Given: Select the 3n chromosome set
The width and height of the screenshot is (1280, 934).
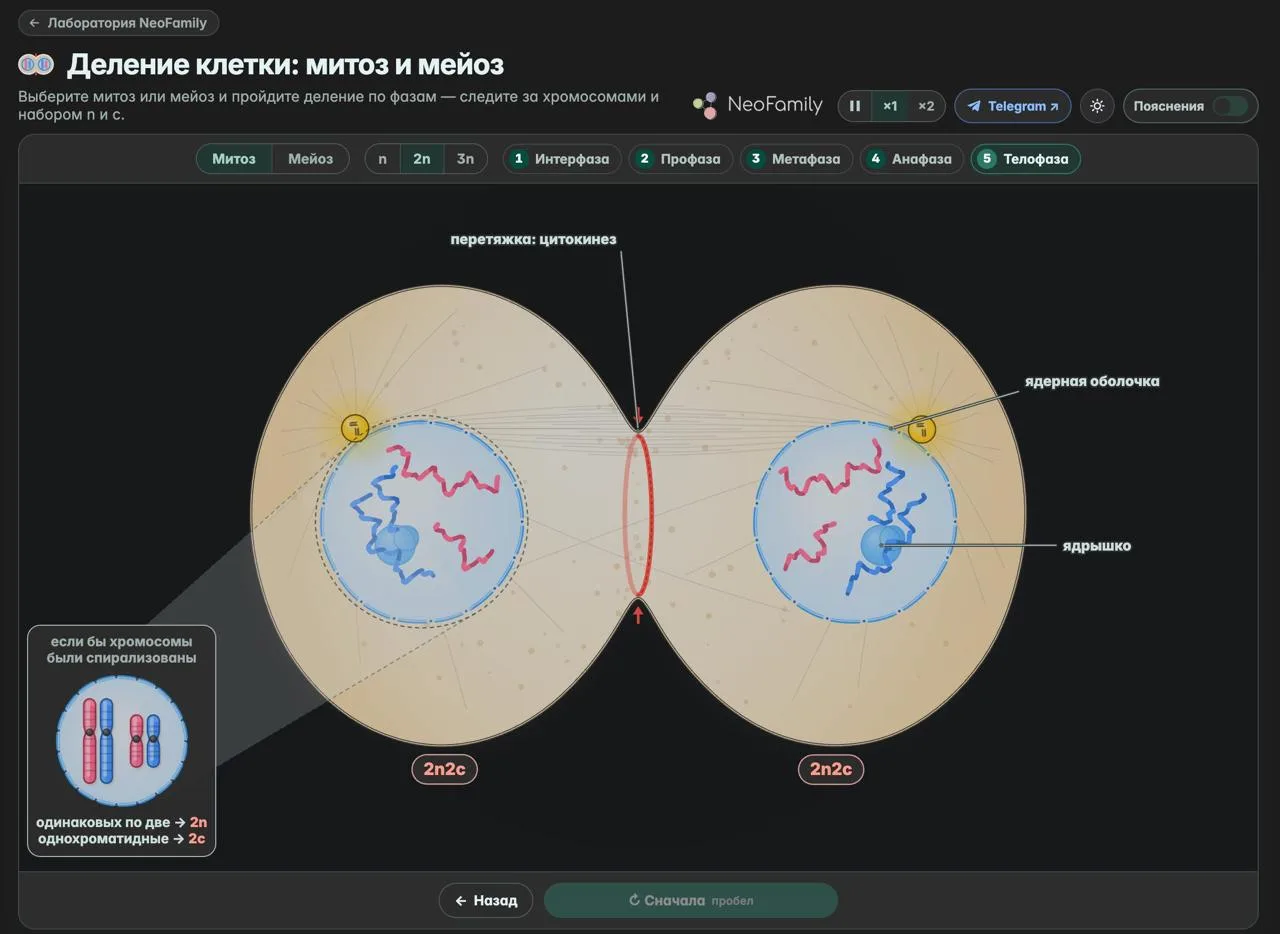Looking at the screenshot, I should click(x=465, y=159).
